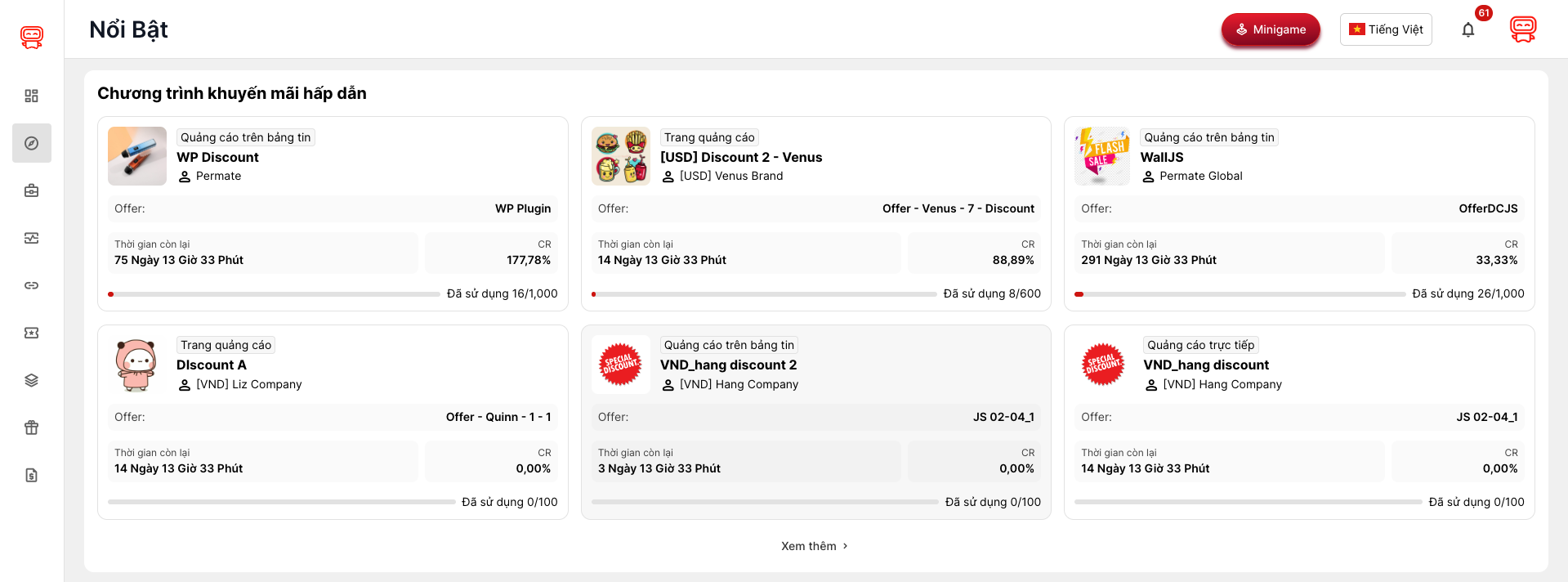This screenshot has width=1568, height=582.
Task: Click the heartbeat monitor icon in sidebar
Action: (31, 238)
